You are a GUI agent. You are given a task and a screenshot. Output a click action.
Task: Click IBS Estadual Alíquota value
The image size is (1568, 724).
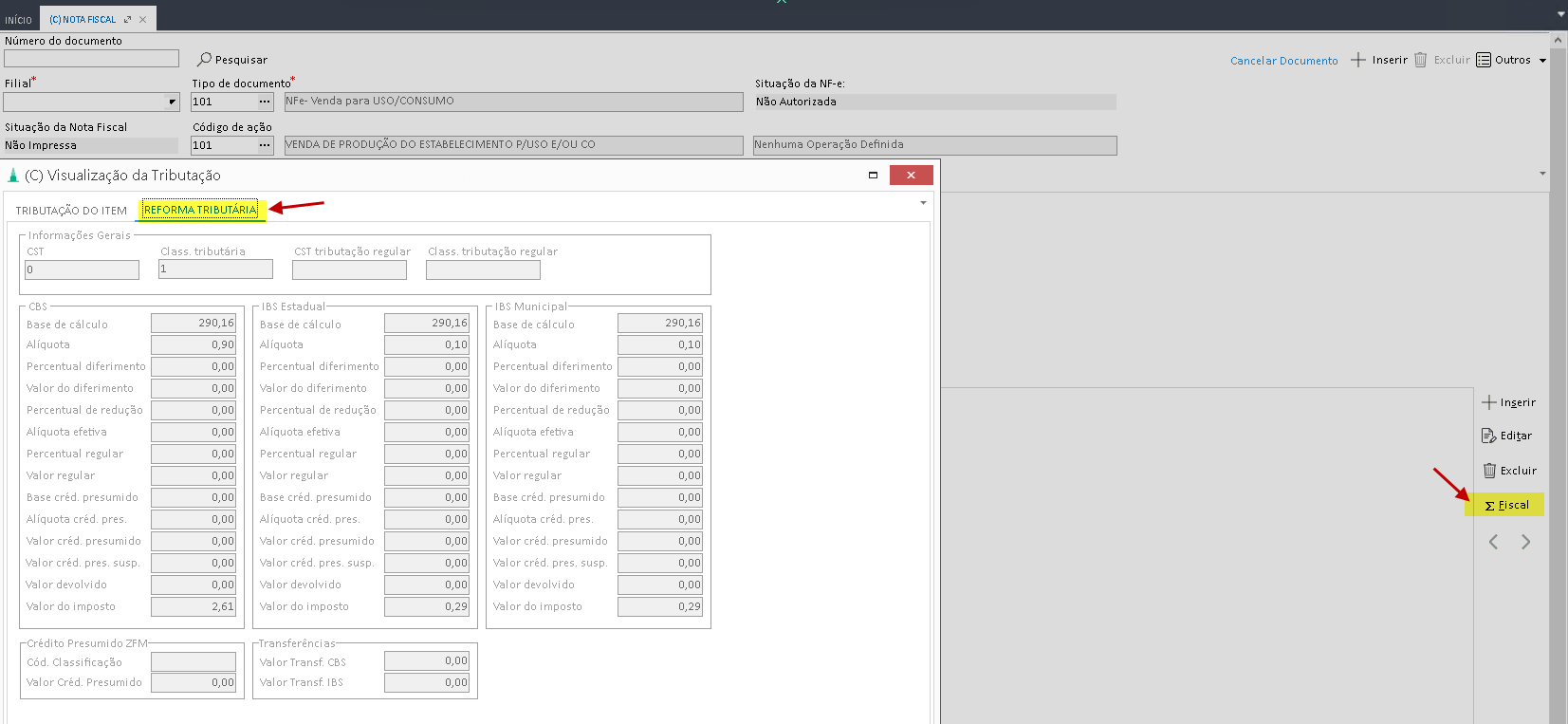coord(427,345)
